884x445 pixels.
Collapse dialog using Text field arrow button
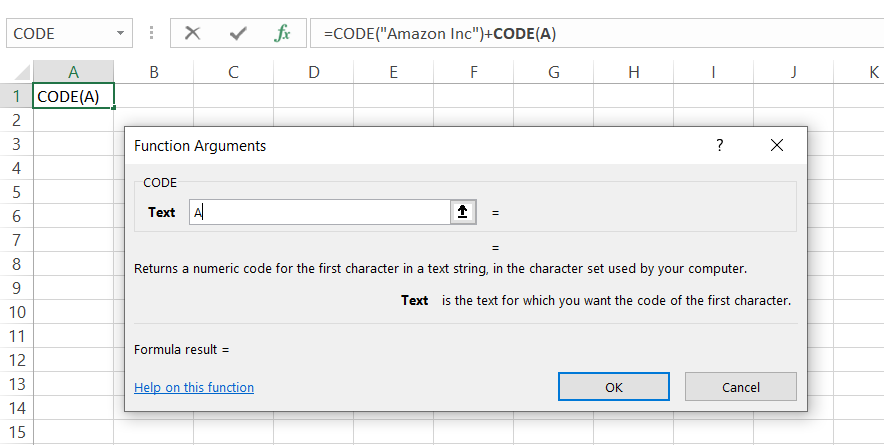tap(462, 212)
